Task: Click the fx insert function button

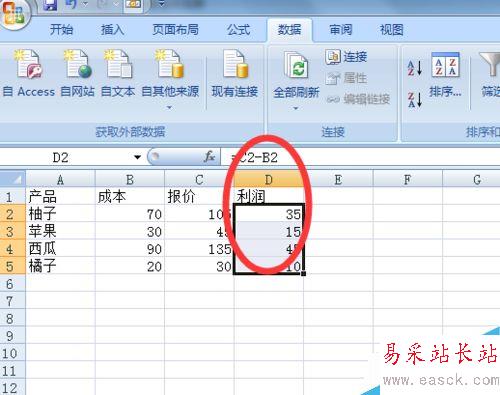Action: pos(209,156)
